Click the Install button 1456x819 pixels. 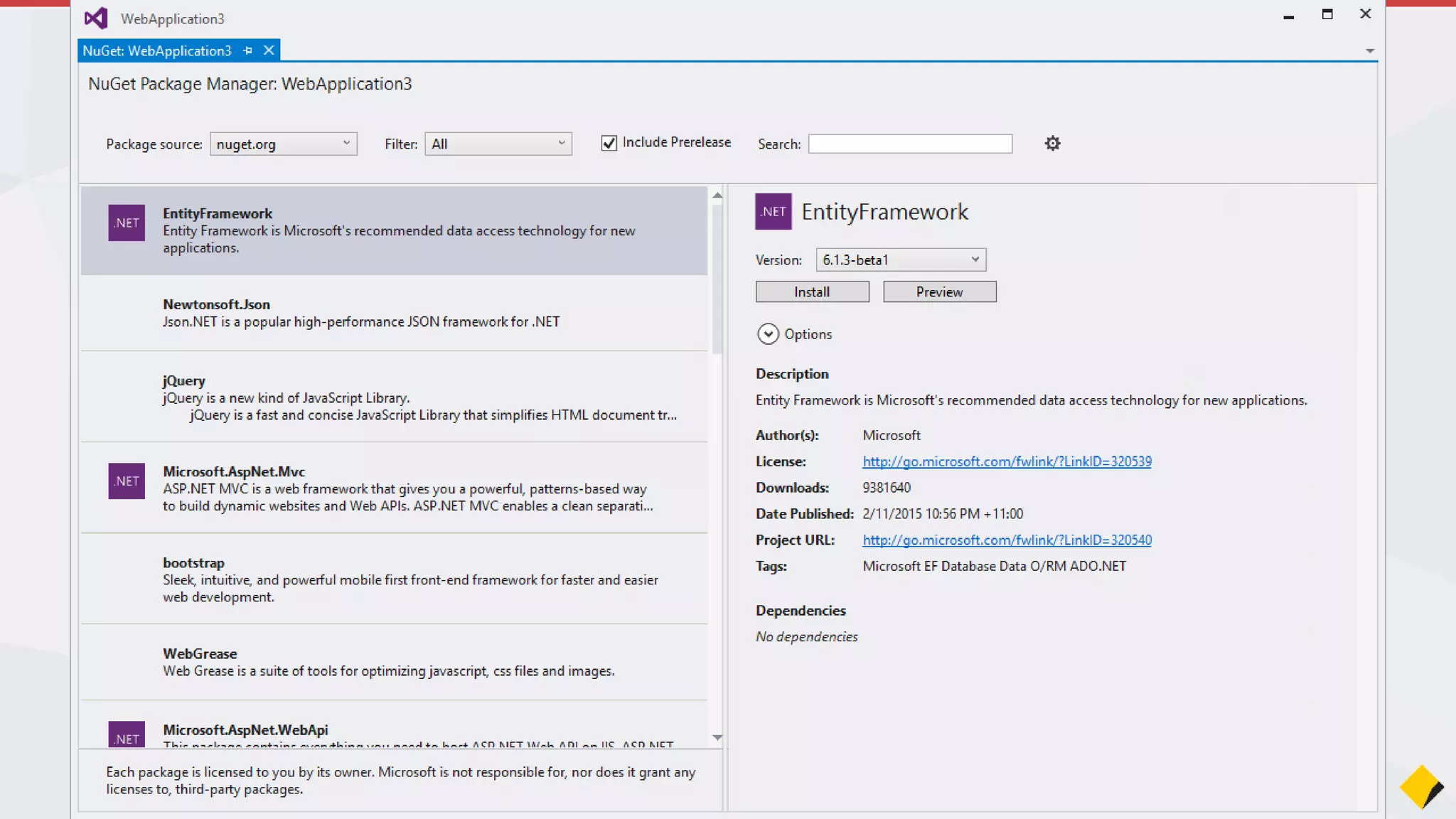[x=812, y=291]
